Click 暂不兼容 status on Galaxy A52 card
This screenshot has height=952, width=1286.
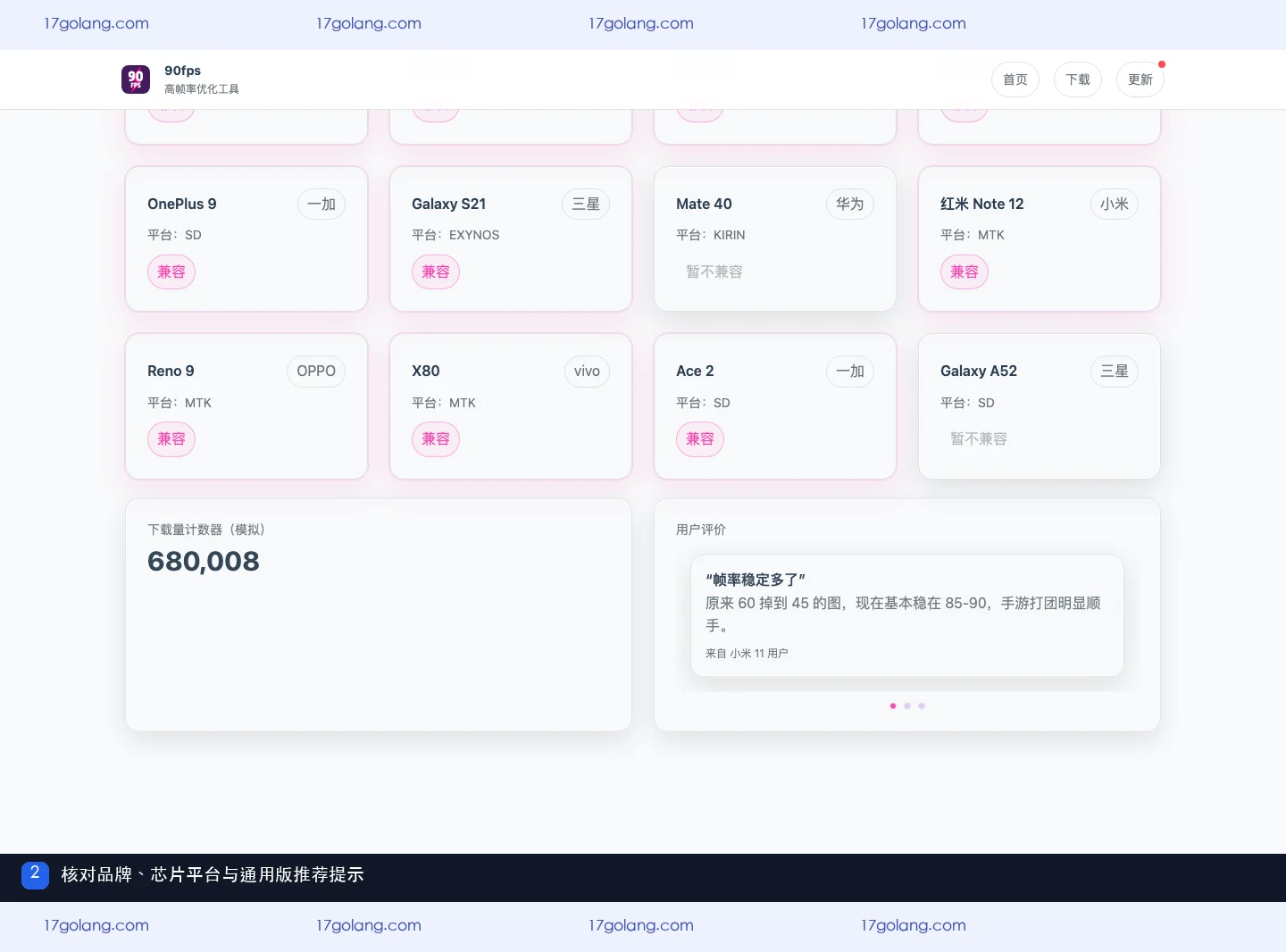(979, 438)
